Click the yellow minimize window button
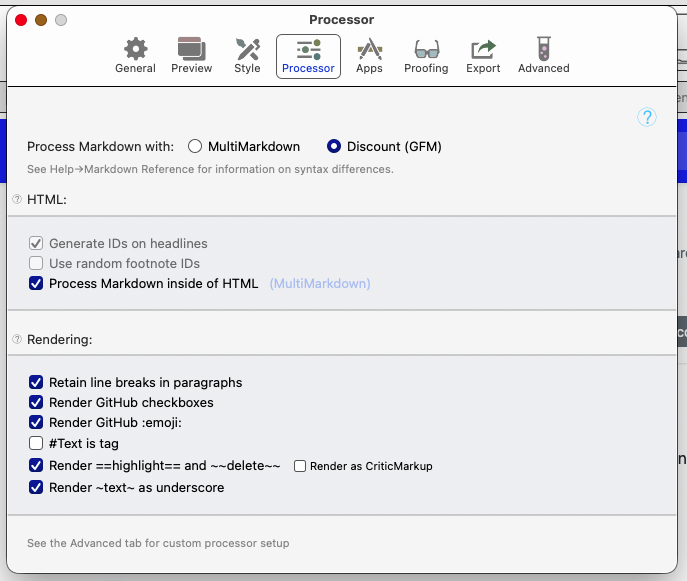 41,20
